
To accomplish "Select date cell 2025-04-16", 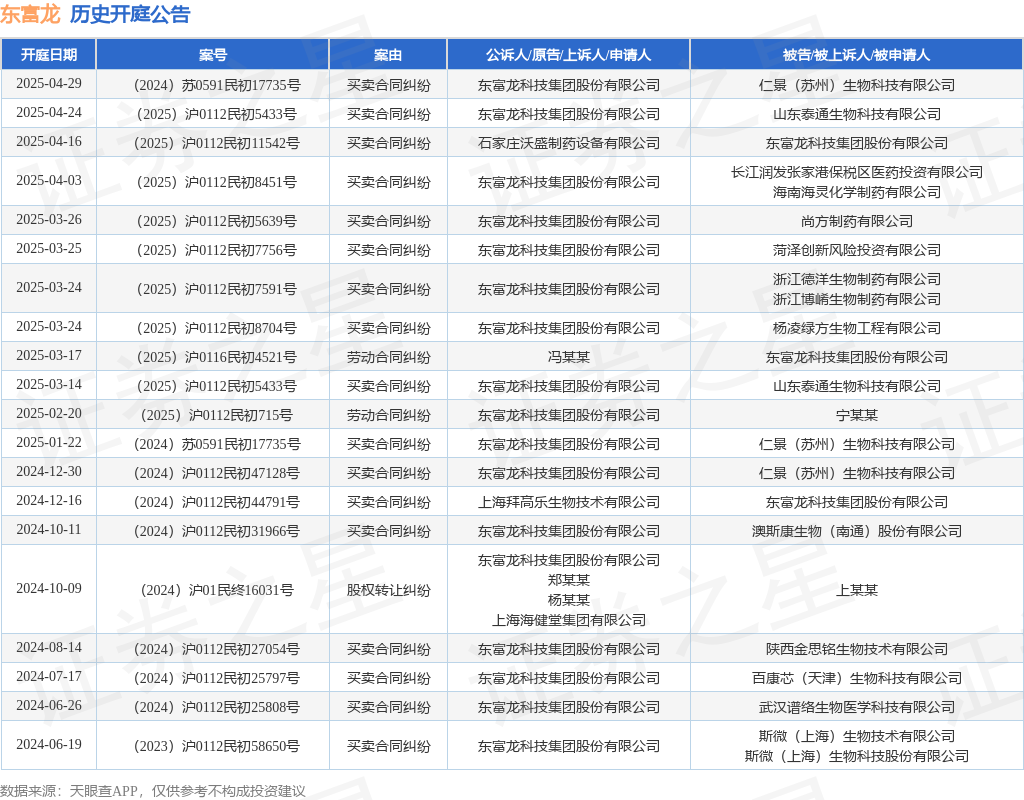I will [x=49, y=142].
